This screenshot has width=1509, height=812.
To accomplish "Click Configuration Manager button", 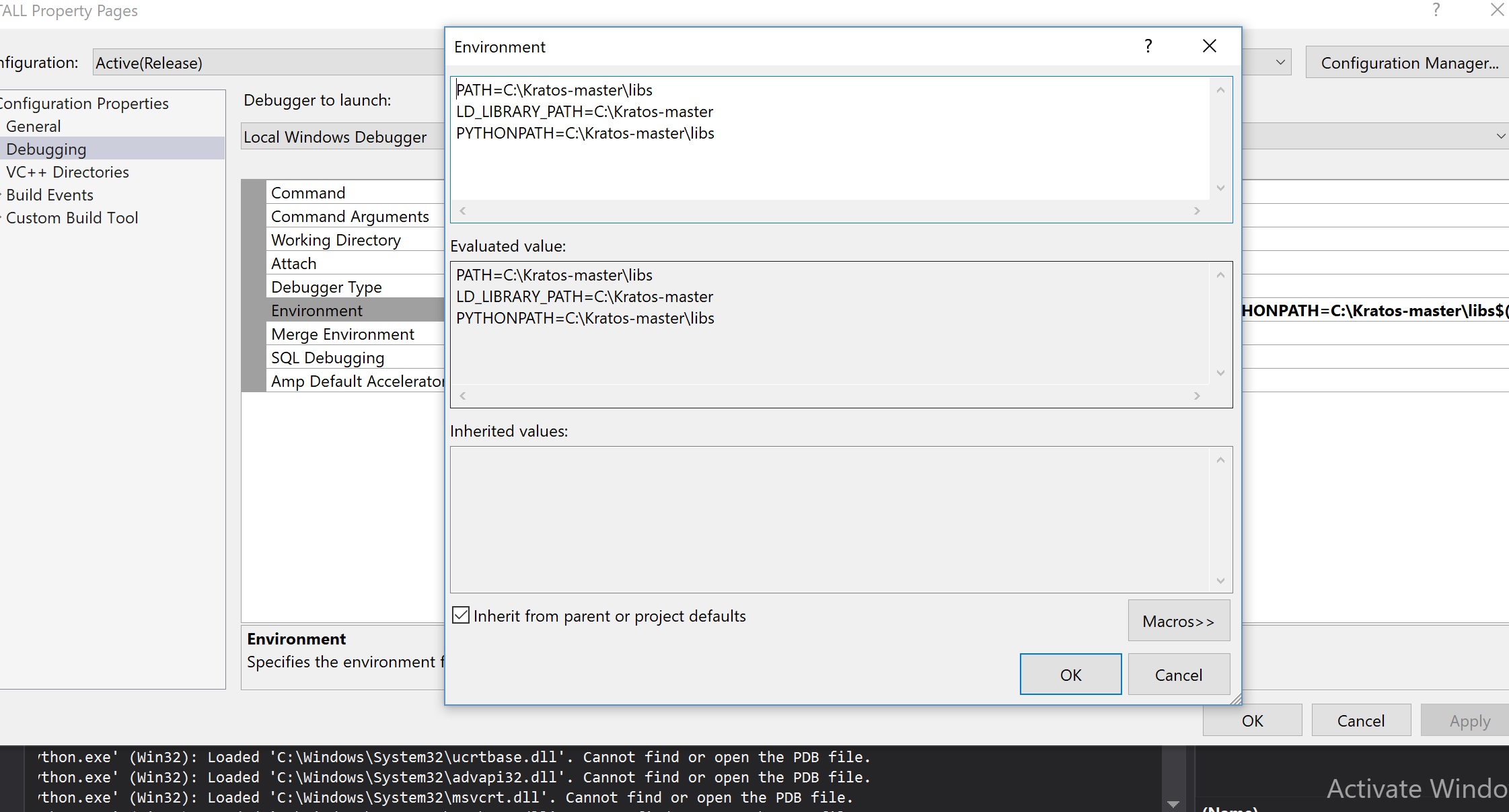I will point(1405,62).
